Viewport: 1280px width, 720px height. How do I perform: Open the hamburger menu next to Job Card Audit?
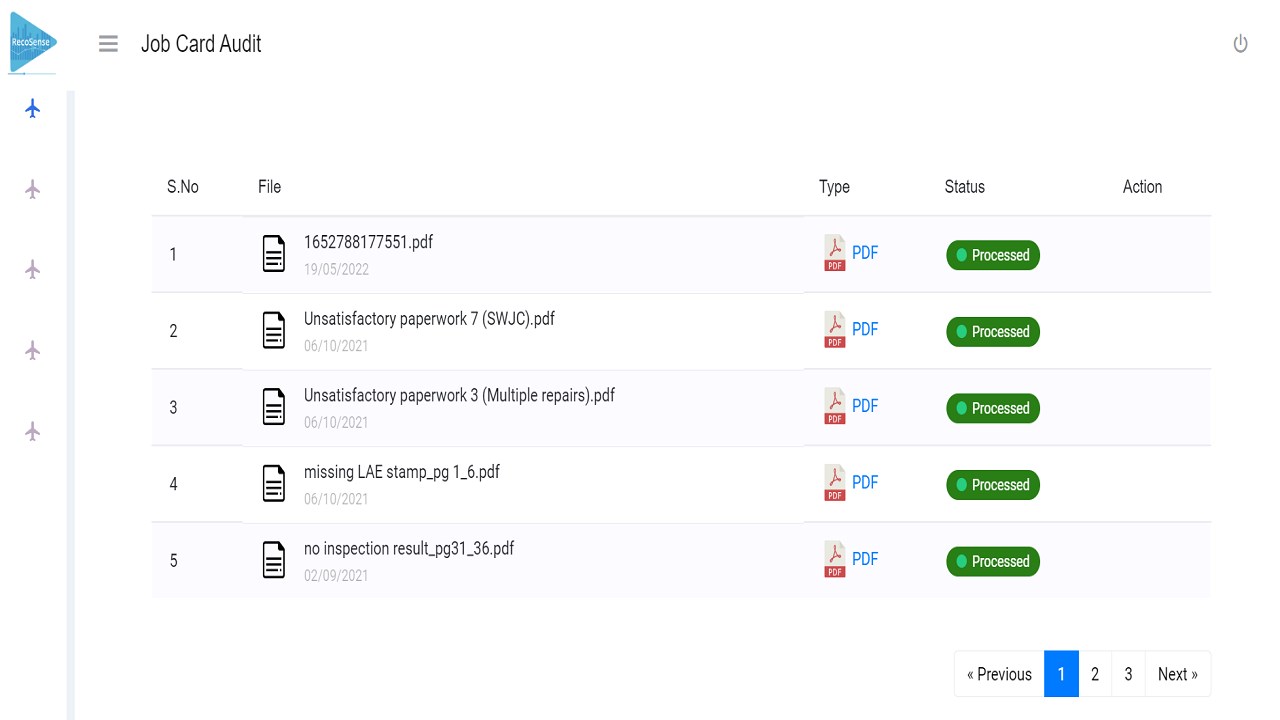[x=108, y=44]
